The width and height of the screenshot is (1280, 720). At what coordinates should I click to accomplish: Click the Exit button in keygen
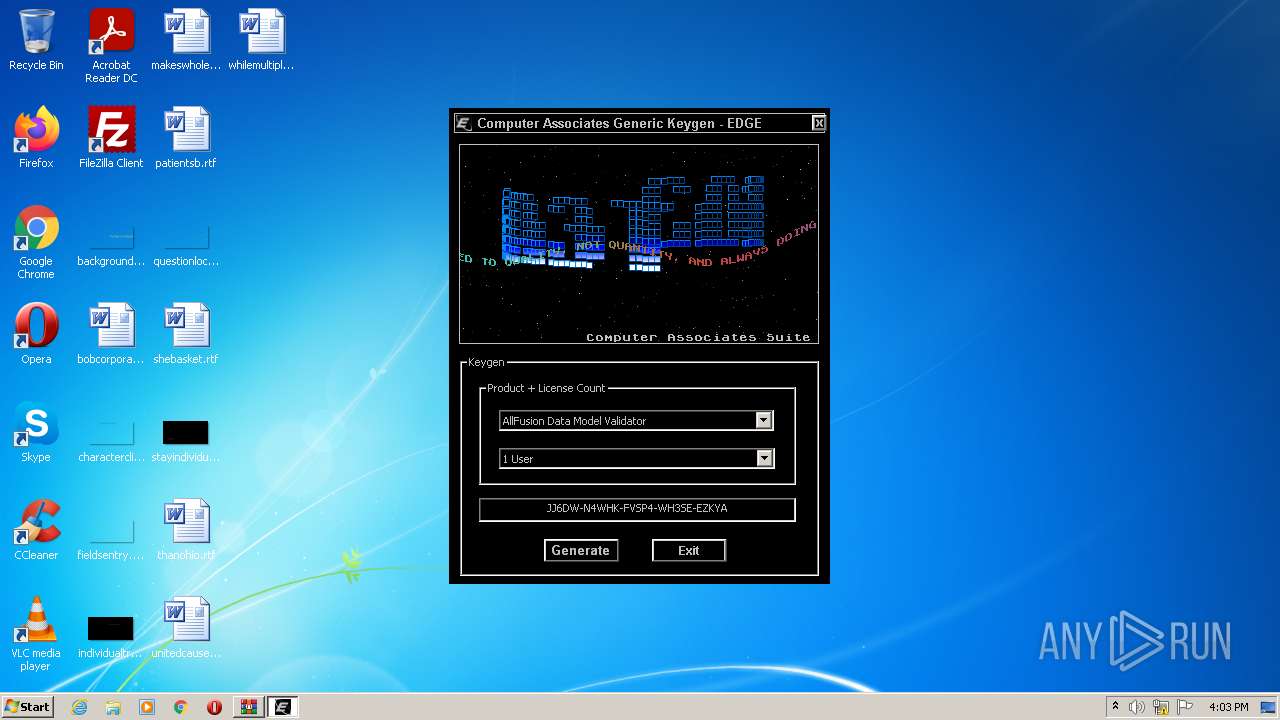click(689, 550)
